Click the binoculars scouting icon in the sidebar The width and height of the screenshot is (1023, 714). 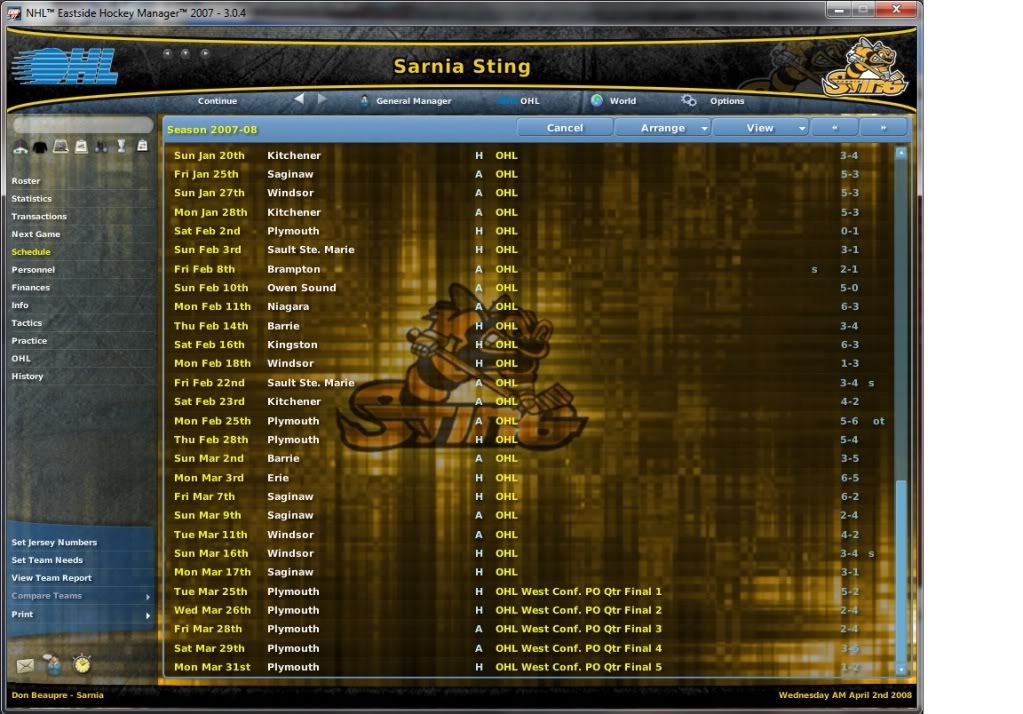[101, 147]
